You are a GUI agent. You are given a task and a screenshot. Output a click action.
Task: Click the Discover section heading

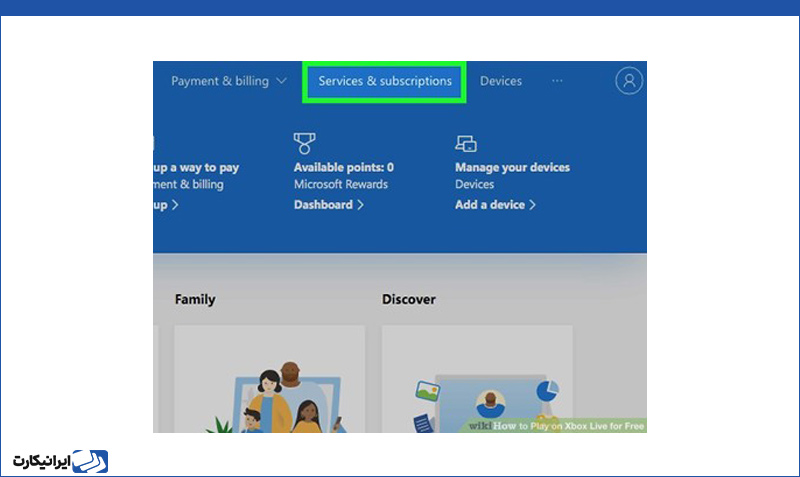(409, 299)
